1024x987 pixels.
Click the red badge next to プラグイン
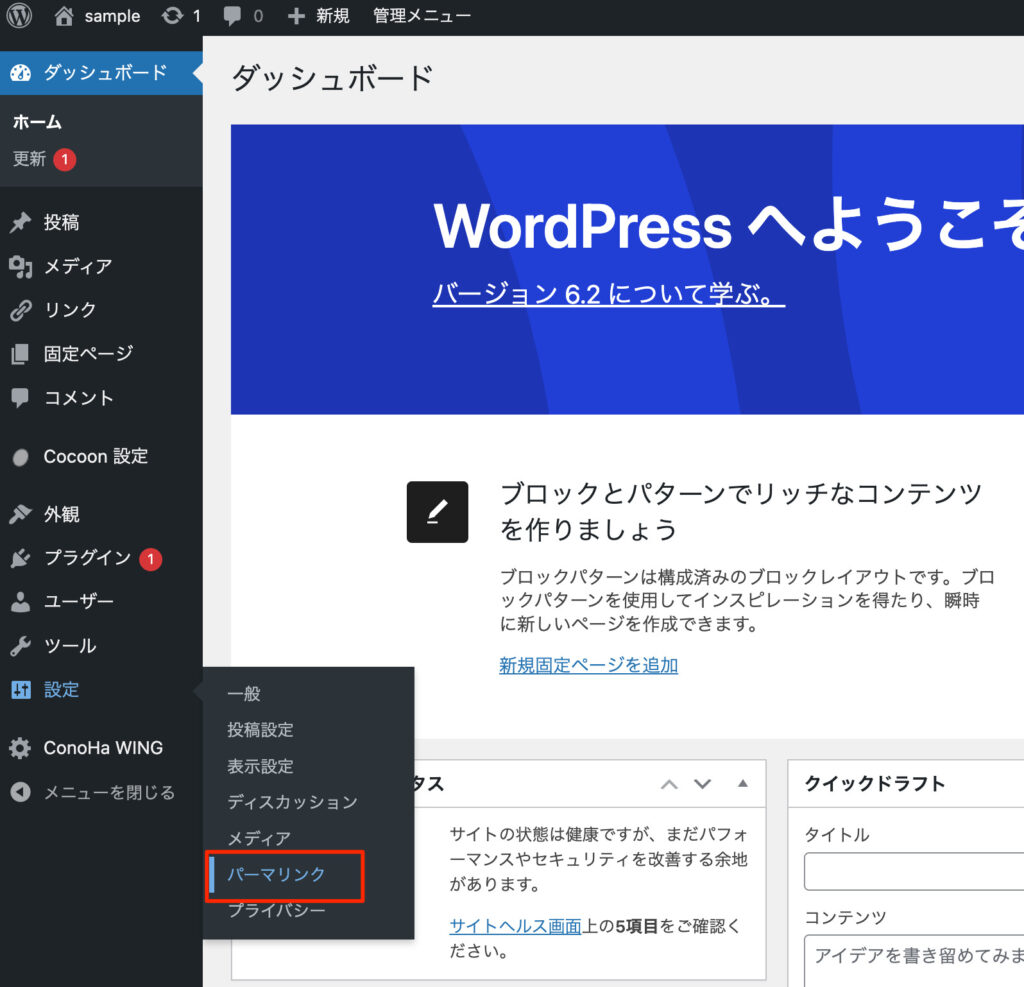(x=151, y=558)
